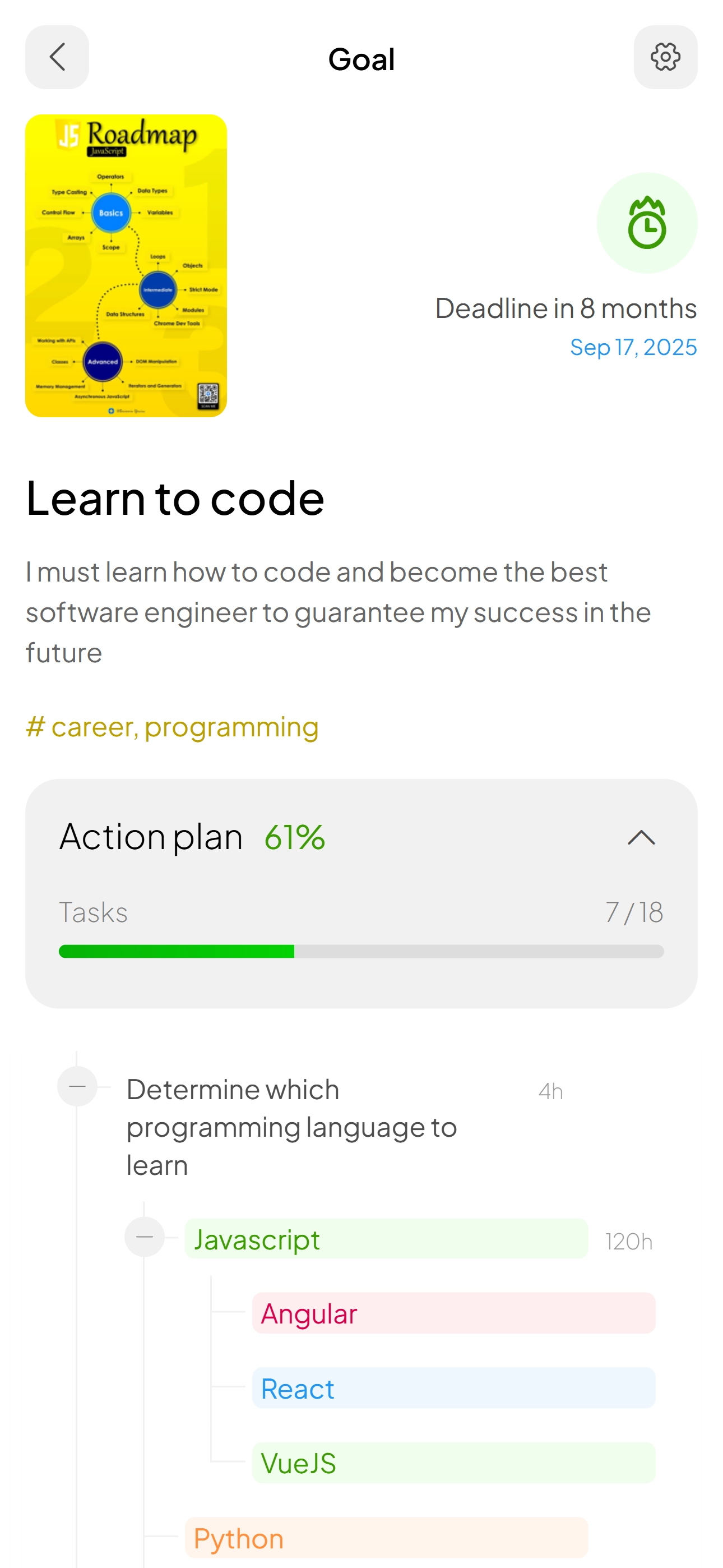
Task: Tap the 61% action plan progress
Action: (295, 837)
